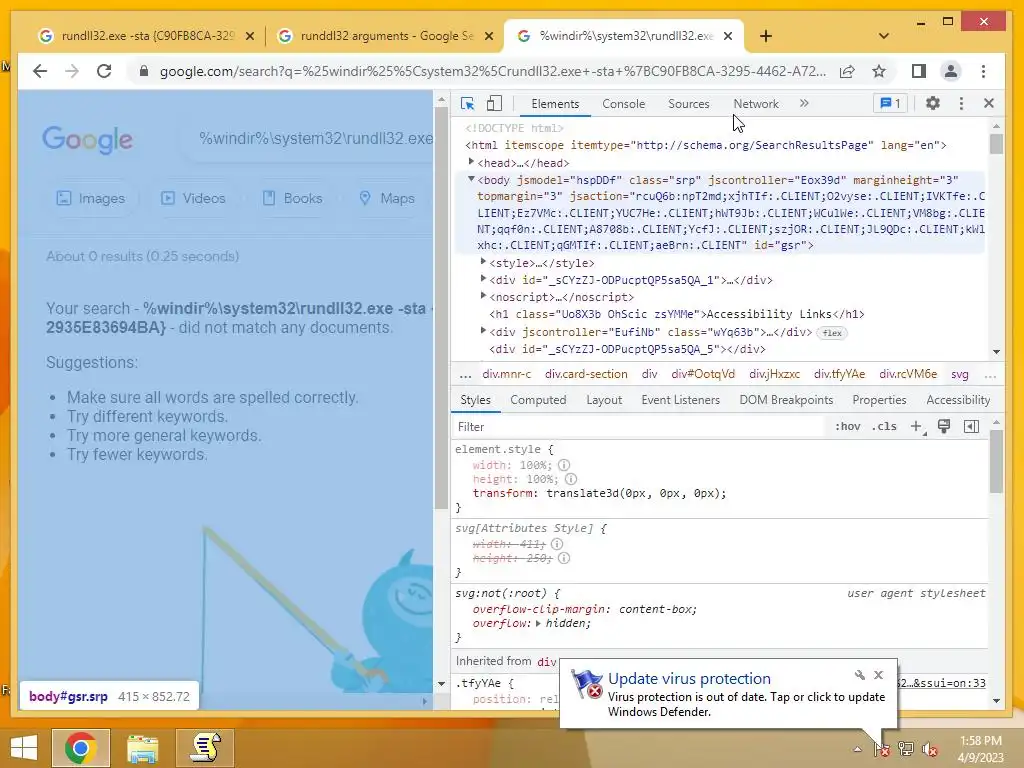Open Chrome three-dot menu
This screenshot has height=768, width=1024.
983,71
